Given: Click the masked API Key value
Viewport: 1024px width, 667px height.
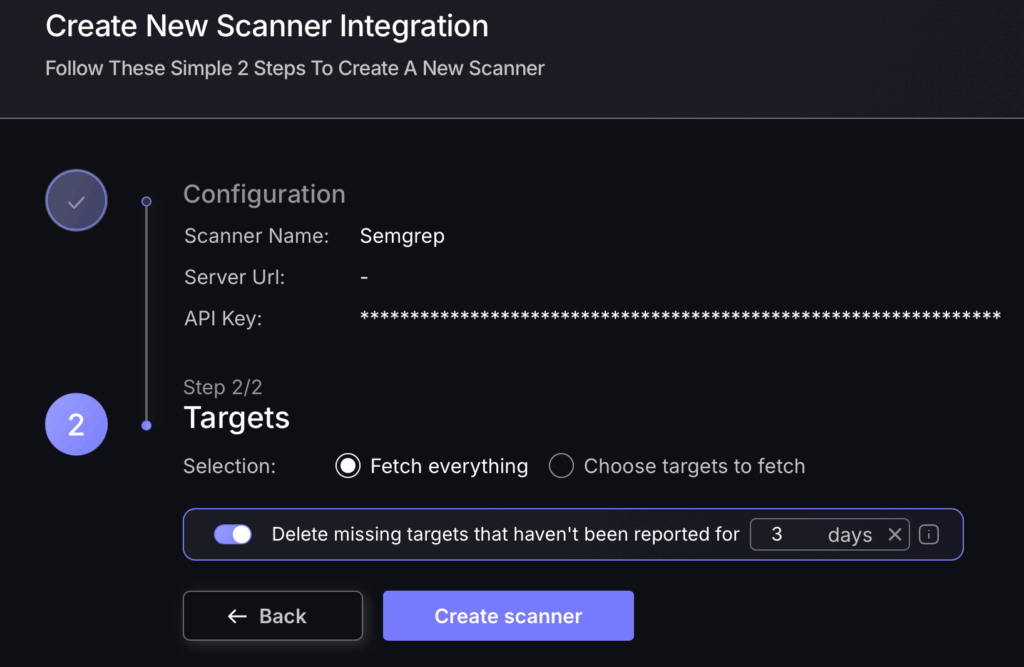Looking at the screenshot, I should (680, 317).
